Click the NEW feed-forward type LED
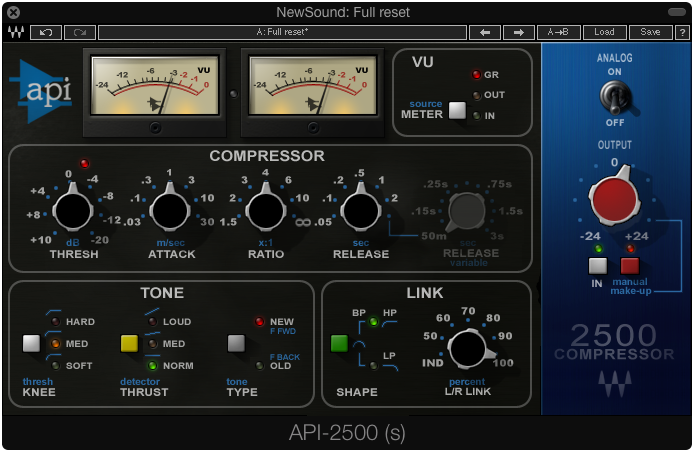 (259, 321)
